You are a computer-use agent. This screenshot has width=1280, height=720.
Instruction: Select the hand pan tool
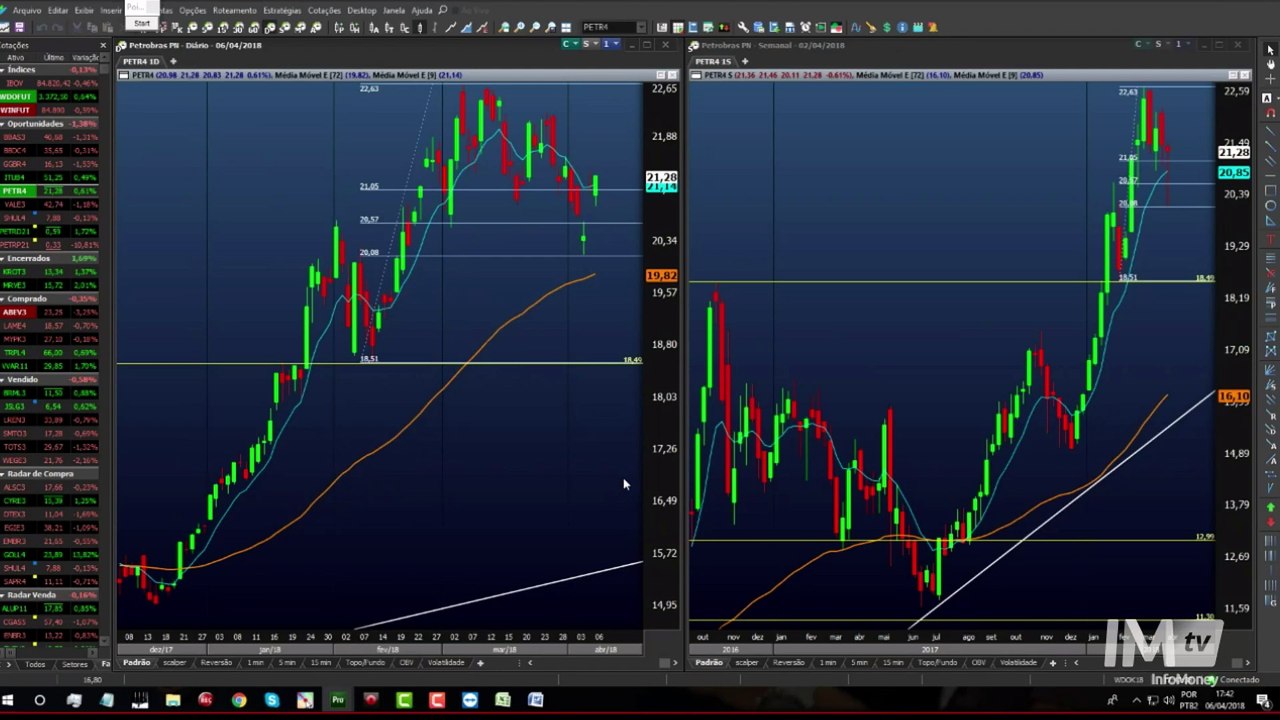coord(1270,64)
